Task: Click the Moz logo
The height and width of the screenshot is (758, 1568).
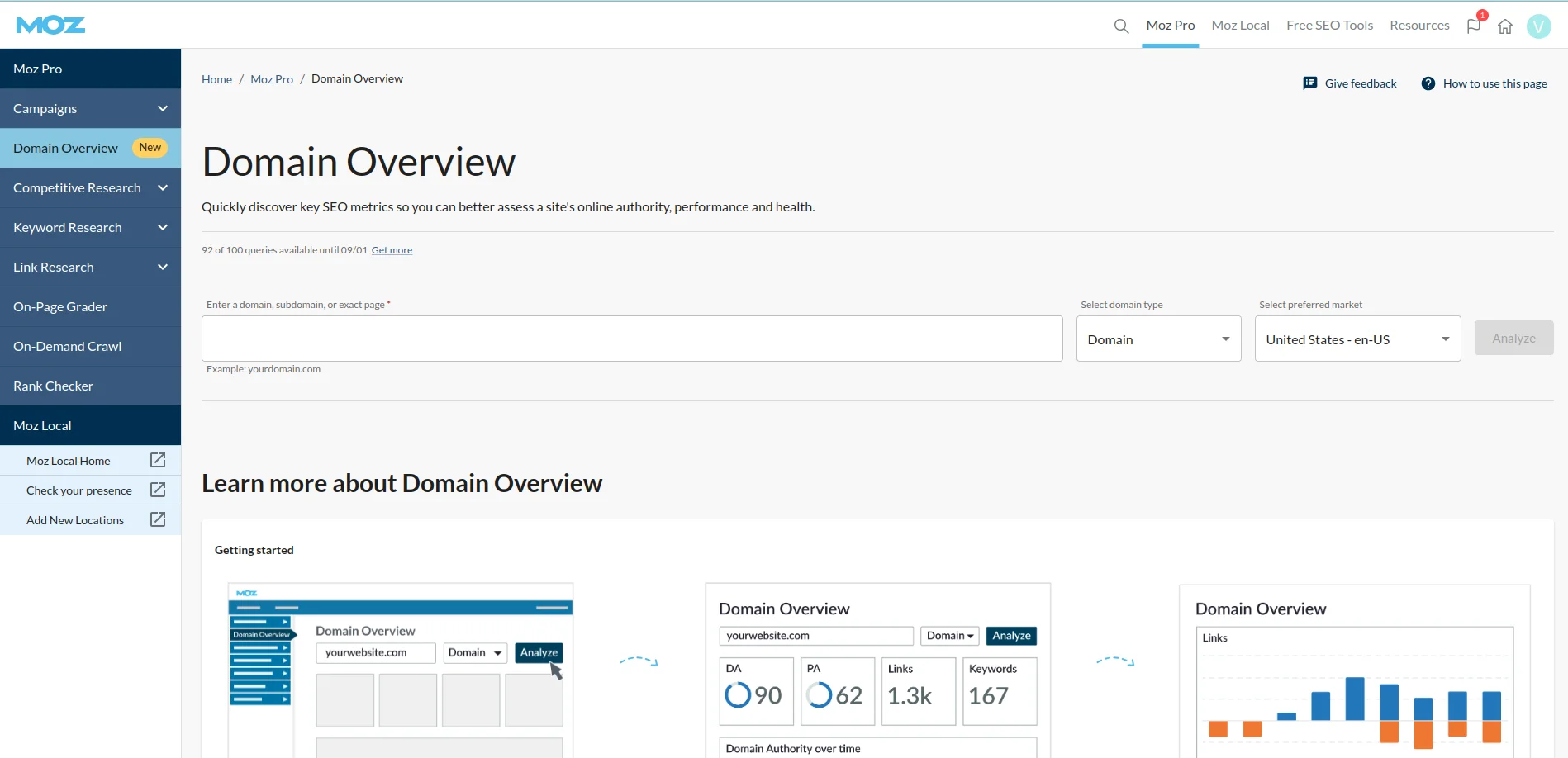Action: tap(50, 26)
